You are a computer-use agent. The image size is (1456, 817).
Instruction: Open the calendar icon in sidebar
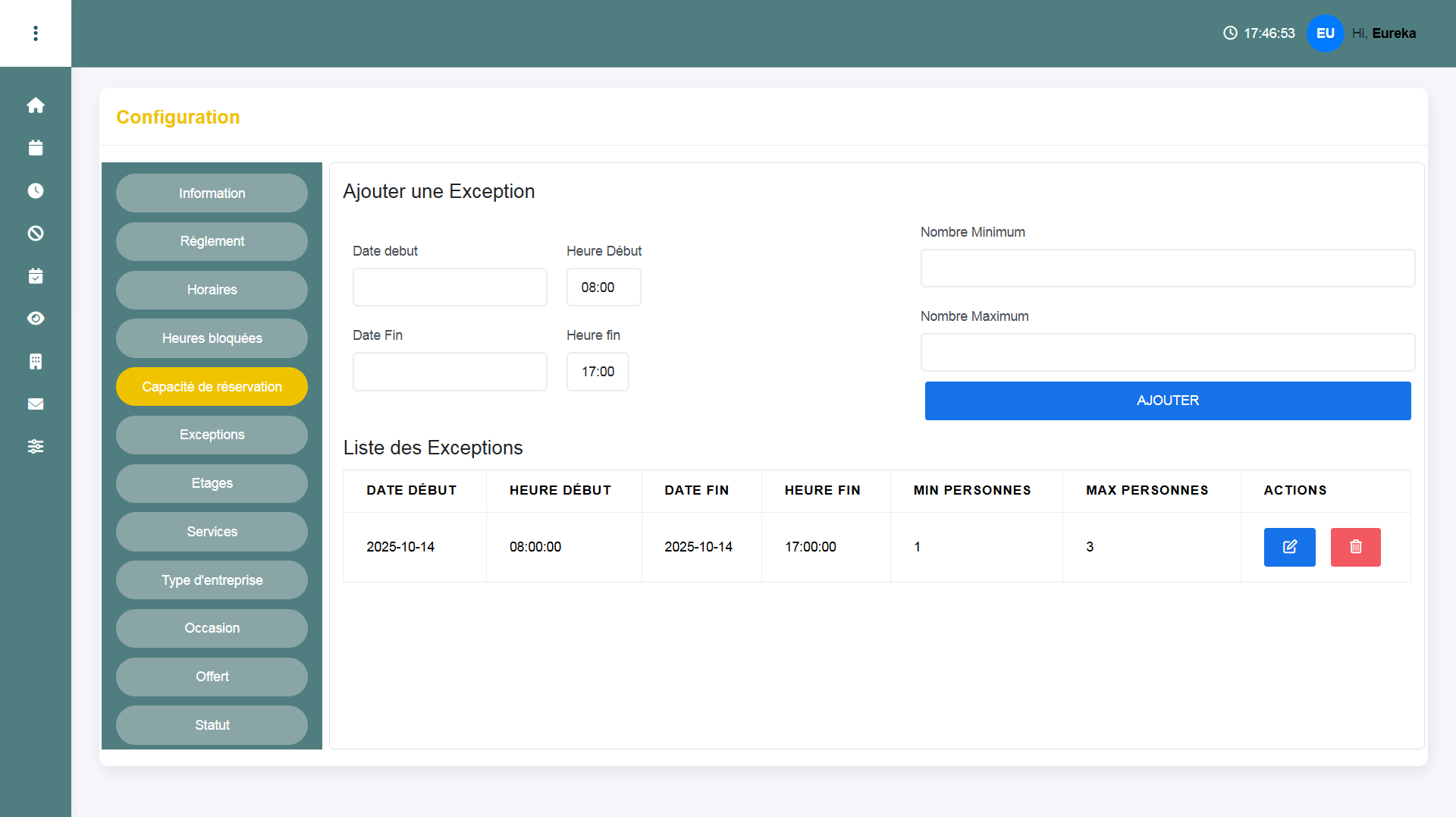click(36, 148)
